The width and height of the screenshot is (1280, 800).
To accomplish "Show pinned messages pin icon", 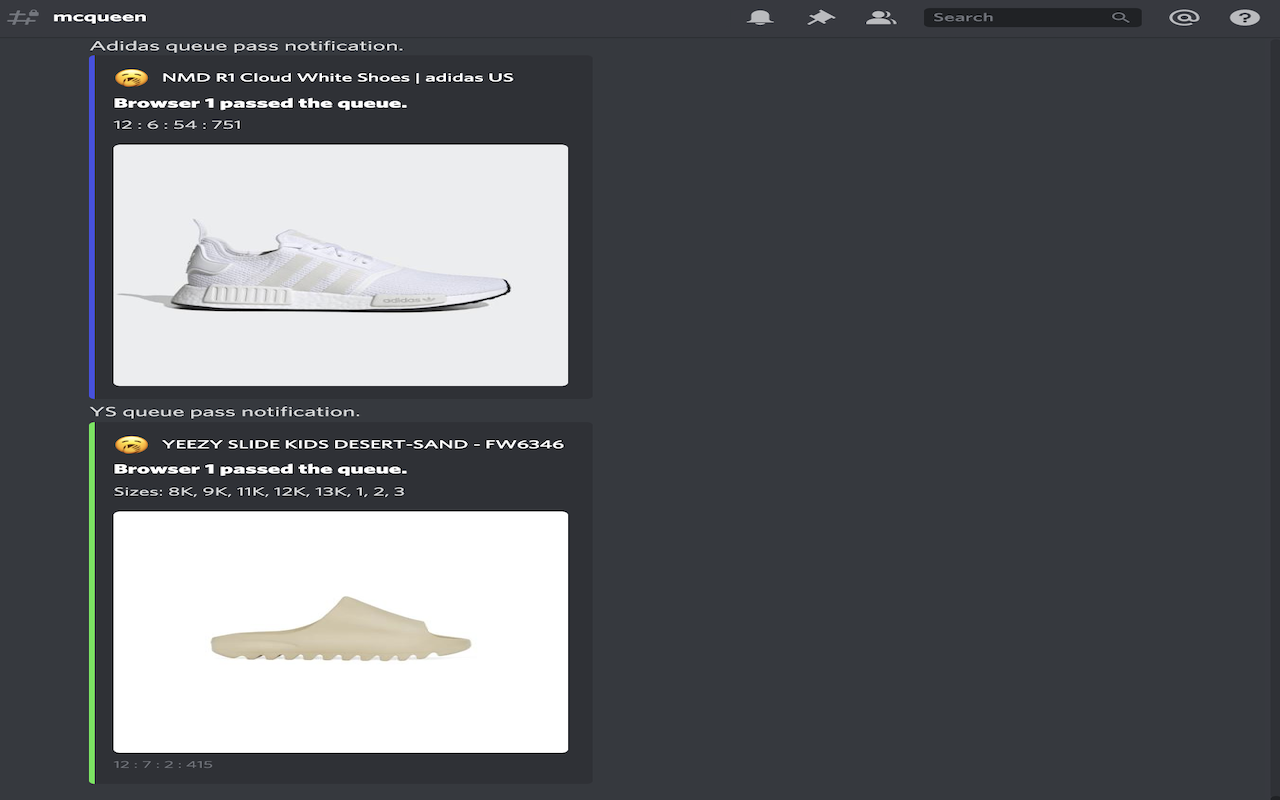I will click(x=821, y=17).
